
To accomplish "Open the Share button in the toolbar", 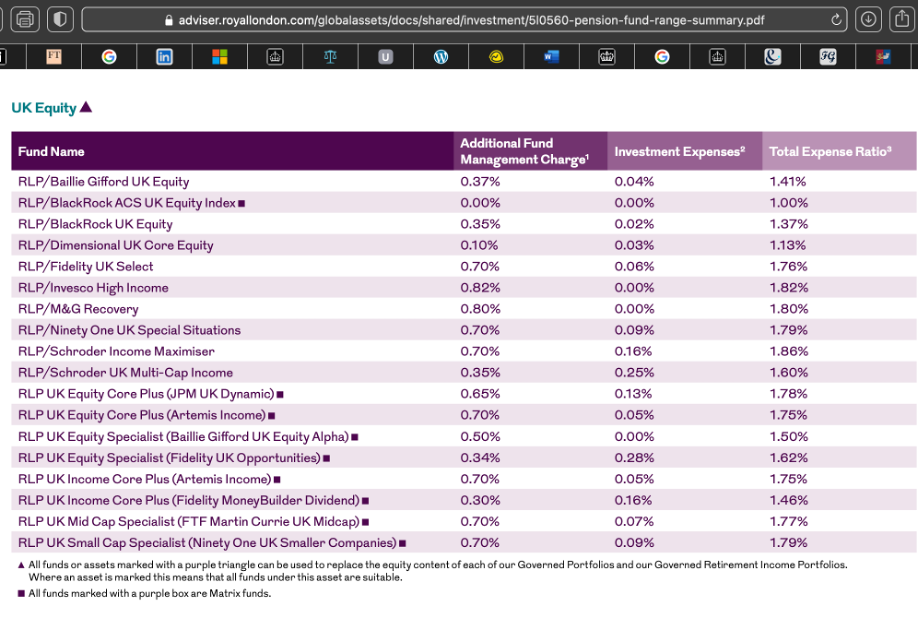I will click(902, 19).
